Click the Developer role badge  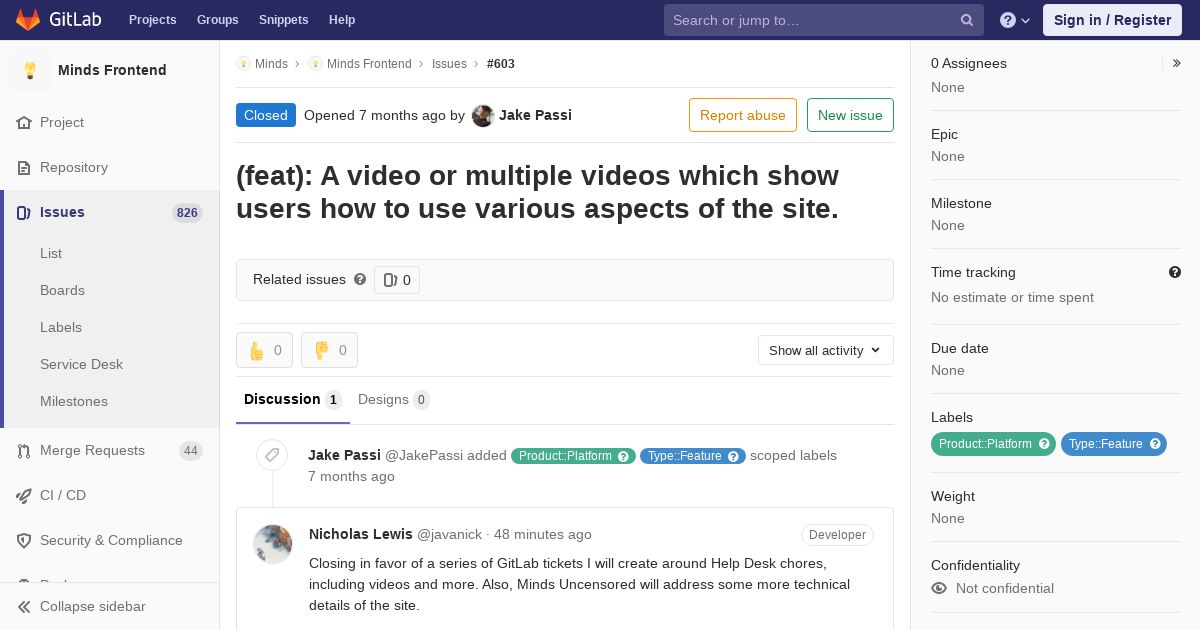tap(837, 535)
